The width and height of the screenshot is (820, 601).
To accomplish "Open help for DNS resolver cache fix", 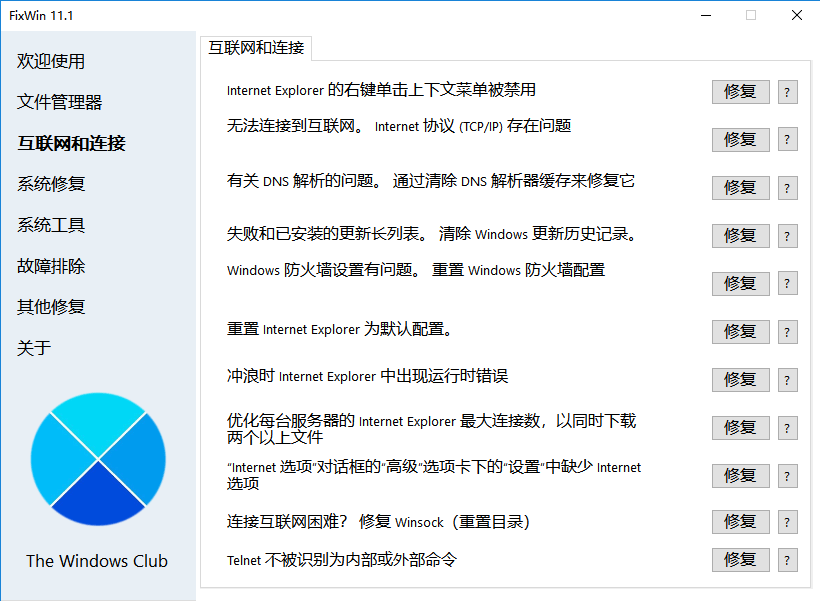I will [787, 187].
